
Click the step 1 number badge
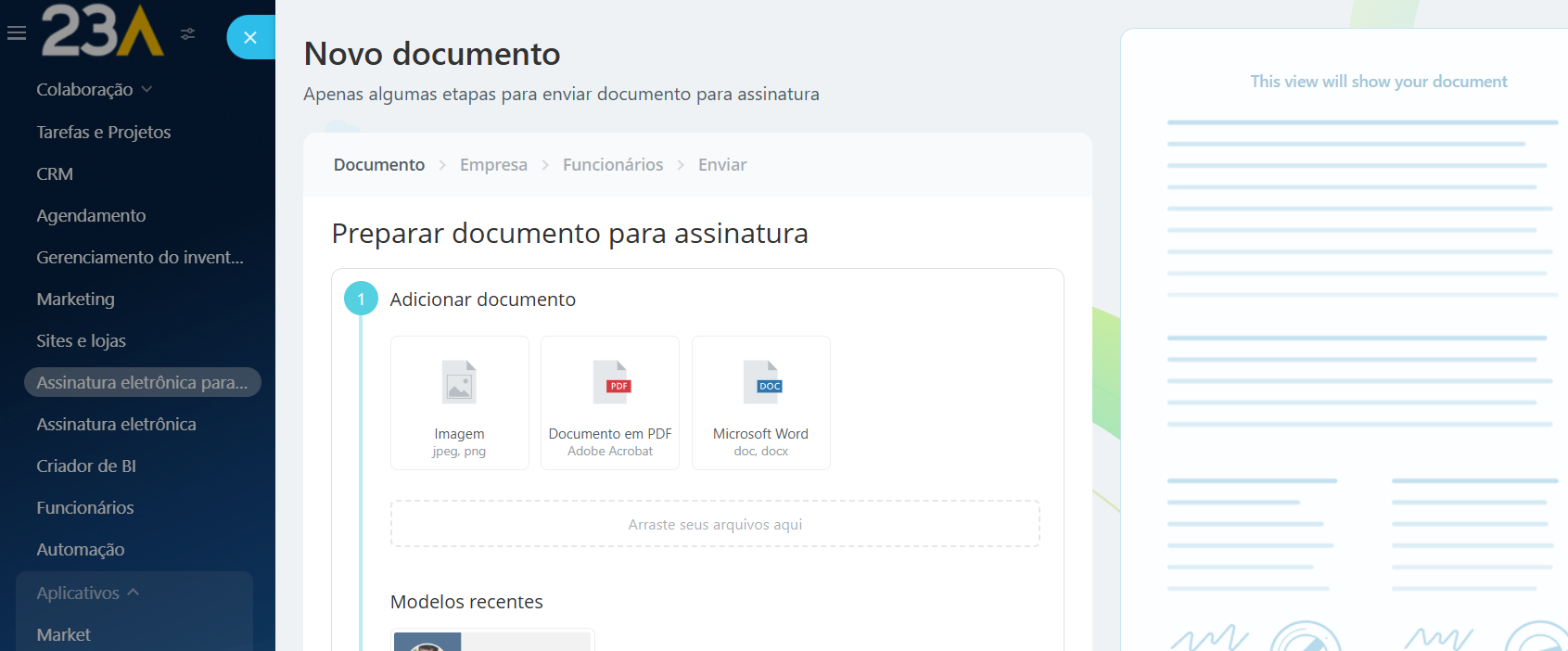[x=361, y=299]
